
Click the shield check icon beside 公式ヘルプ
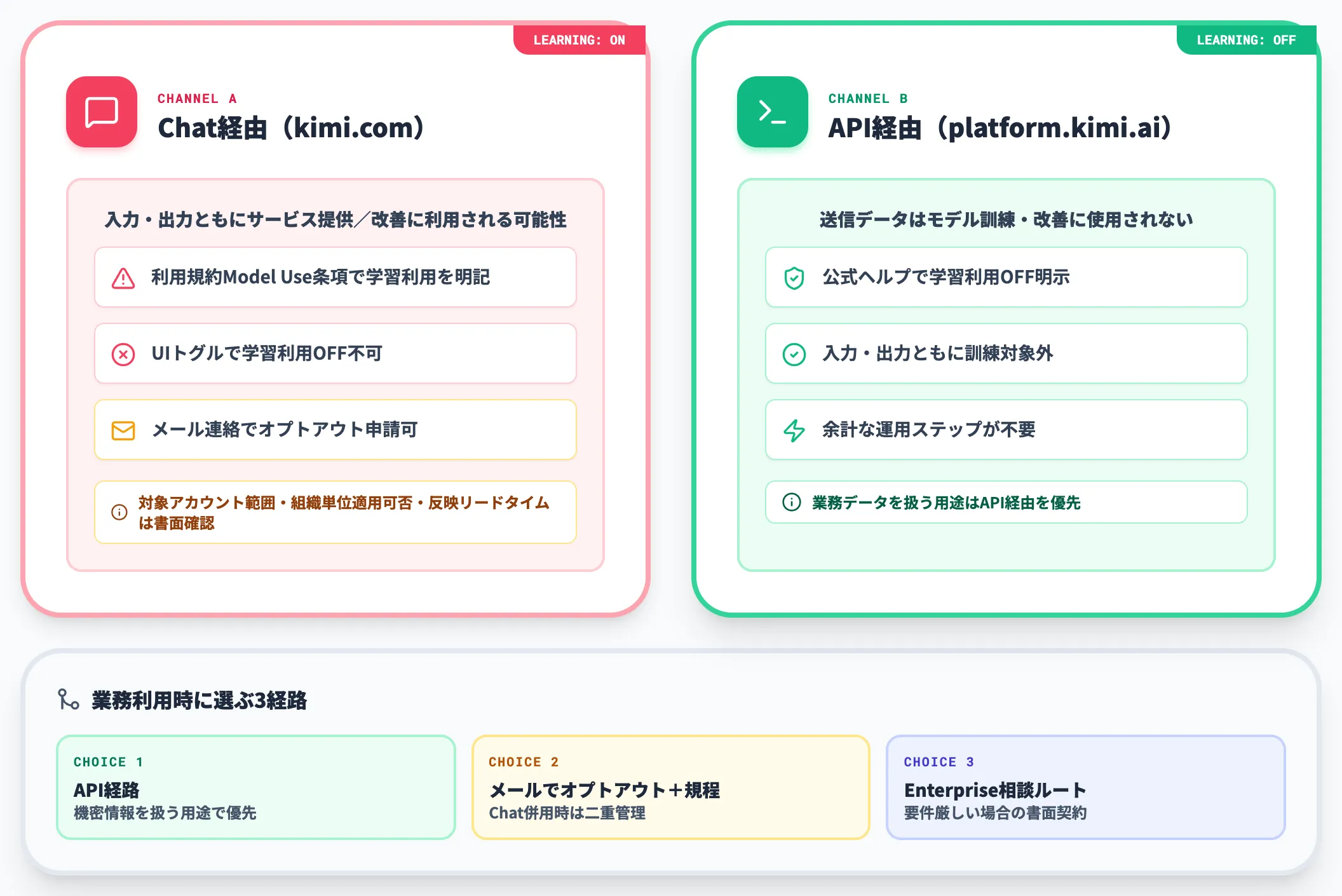(x=794, y=278)
